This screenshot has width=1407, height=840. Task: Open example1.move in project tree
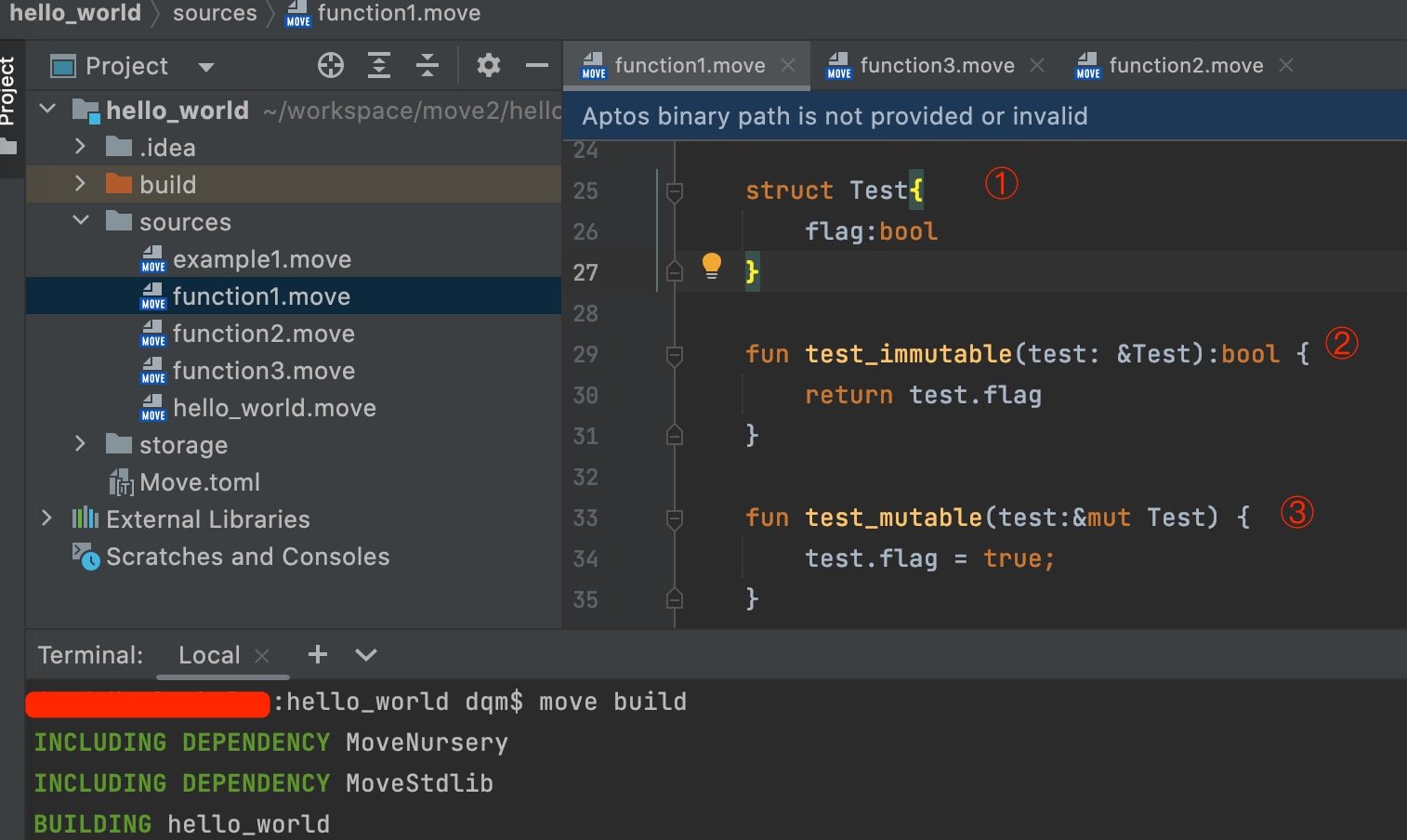[262, 259]
